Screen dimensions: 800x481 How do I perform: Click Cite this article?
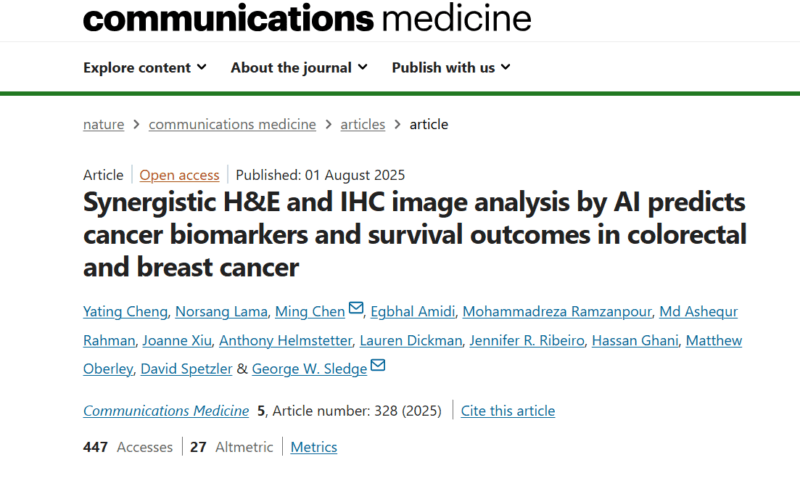[508, 411]
